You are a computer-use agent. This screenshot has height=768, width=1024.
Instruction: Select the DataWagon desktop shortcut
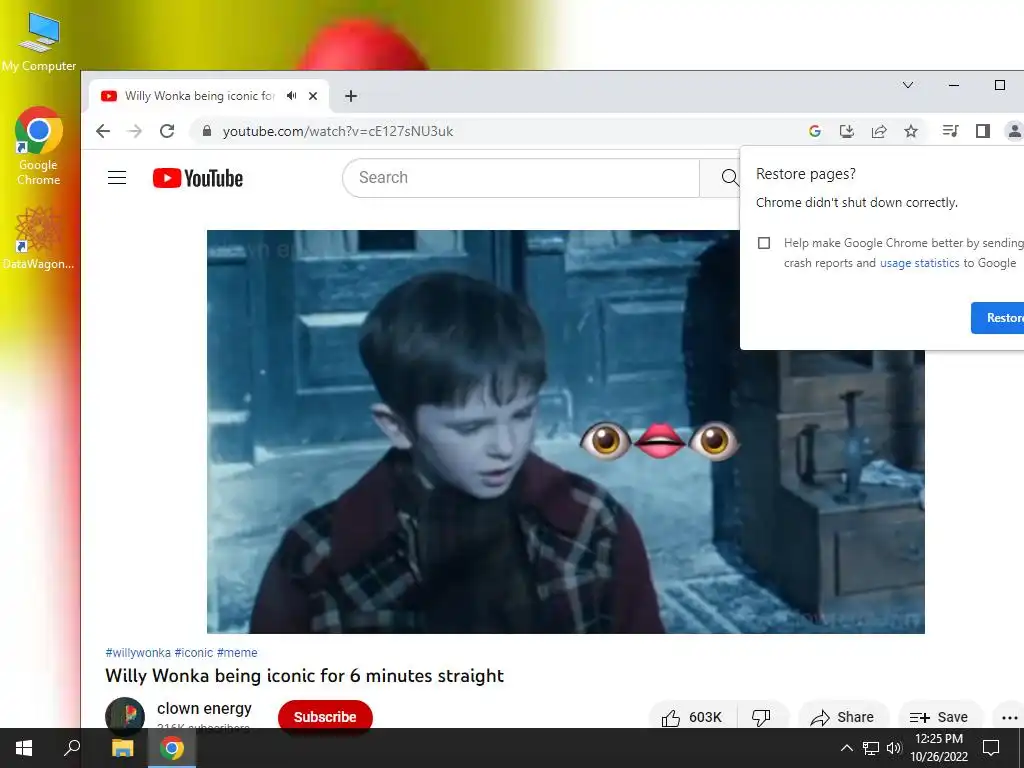39,238
